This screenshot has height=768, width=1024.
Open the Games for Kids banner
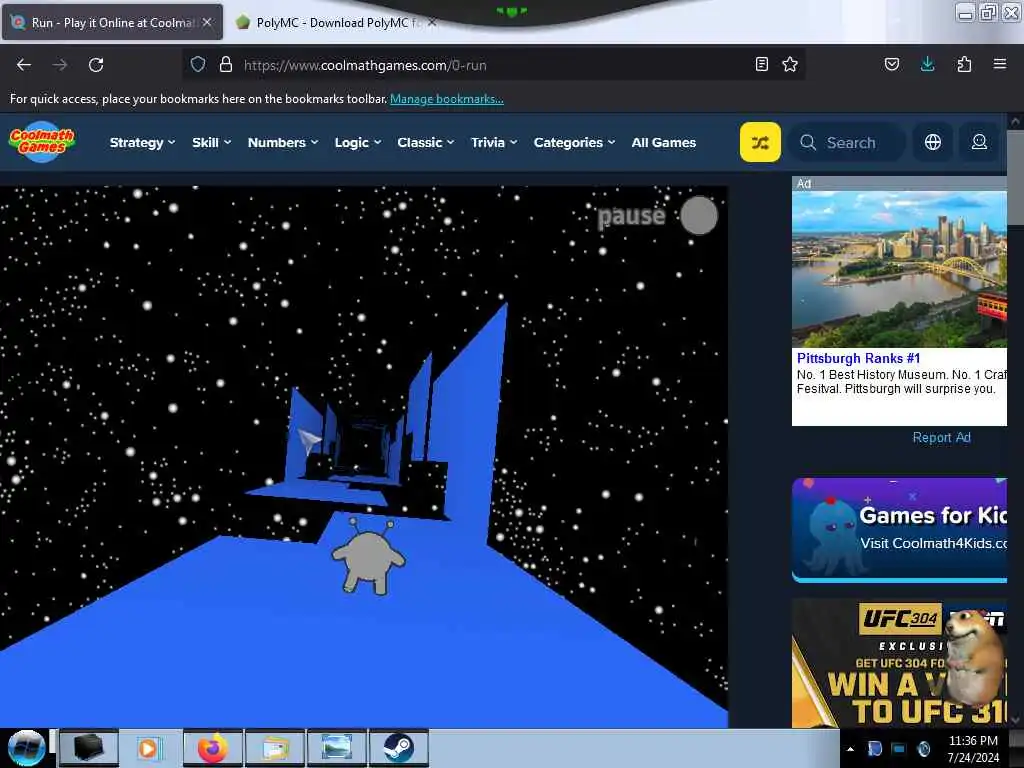tap(899, 530)
